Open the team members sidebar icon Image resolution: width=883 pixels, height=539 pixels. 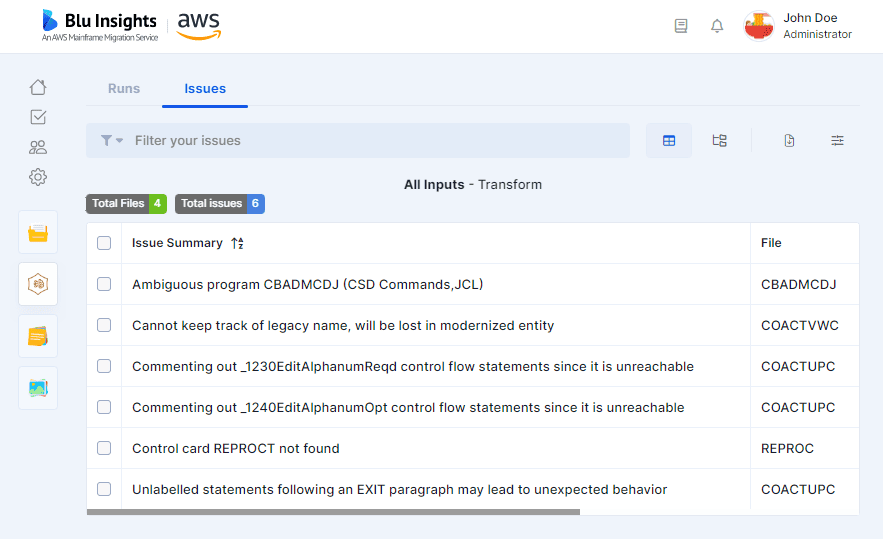coord(38,147)
